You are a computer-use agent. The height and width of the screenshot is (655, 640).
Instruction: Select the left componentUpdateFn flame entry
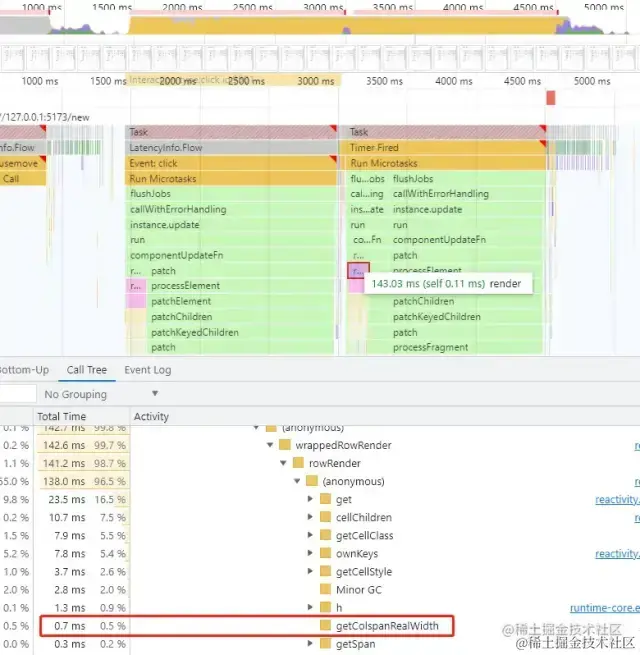pos(231,255)
